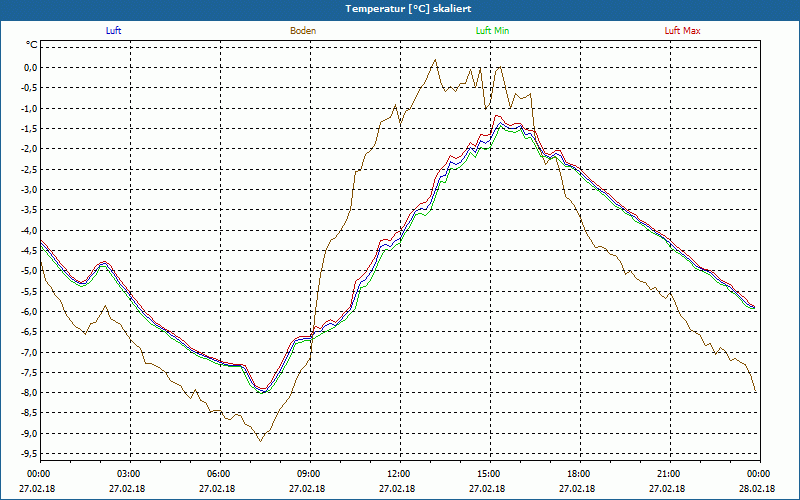Screen dimensions: 800x500
Task: Click the -5,0 y-axis value
Action: [29, 271]
